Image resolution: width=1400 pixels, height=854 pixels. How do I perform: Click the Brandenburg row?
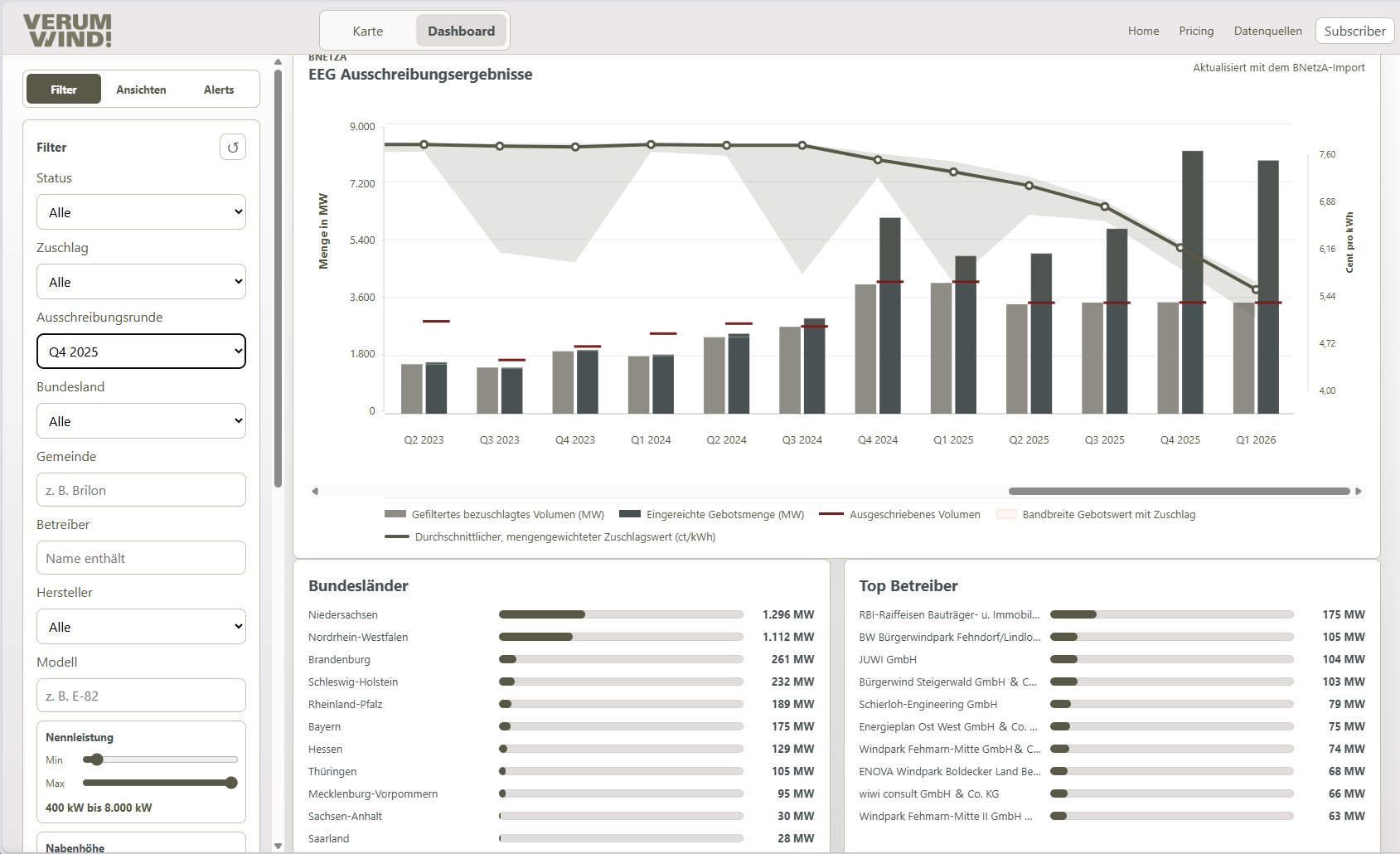click(561, 659)
